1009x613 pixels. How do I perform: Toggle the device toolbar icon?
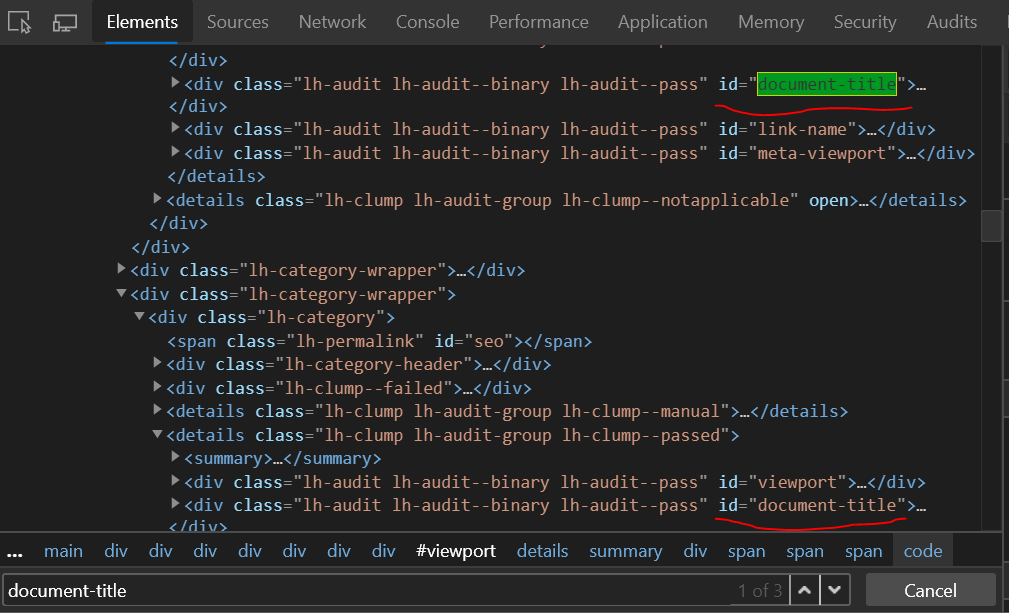click(x=64, y=21)
